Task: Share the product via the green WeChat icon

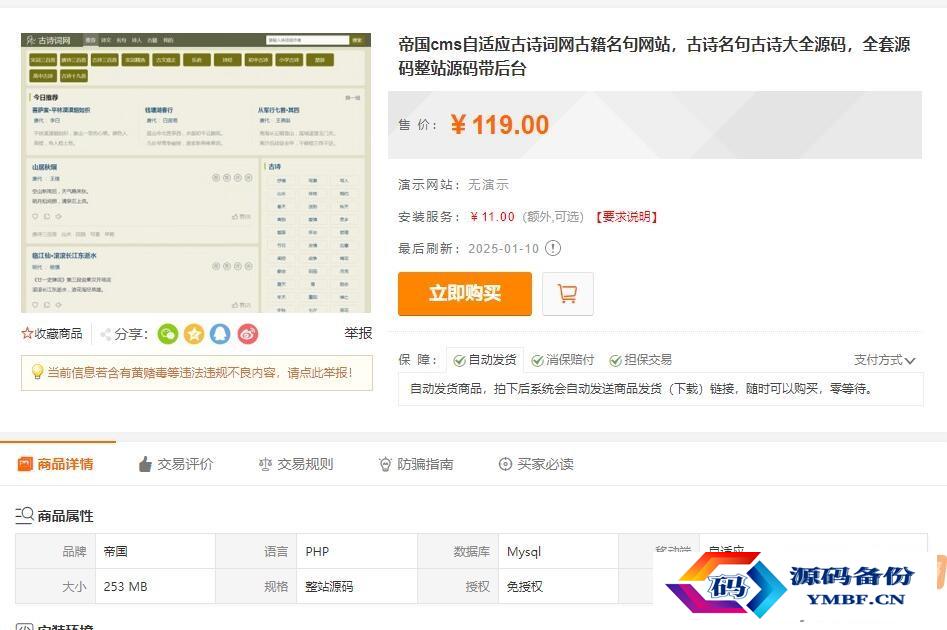Action: pos(168,334)
